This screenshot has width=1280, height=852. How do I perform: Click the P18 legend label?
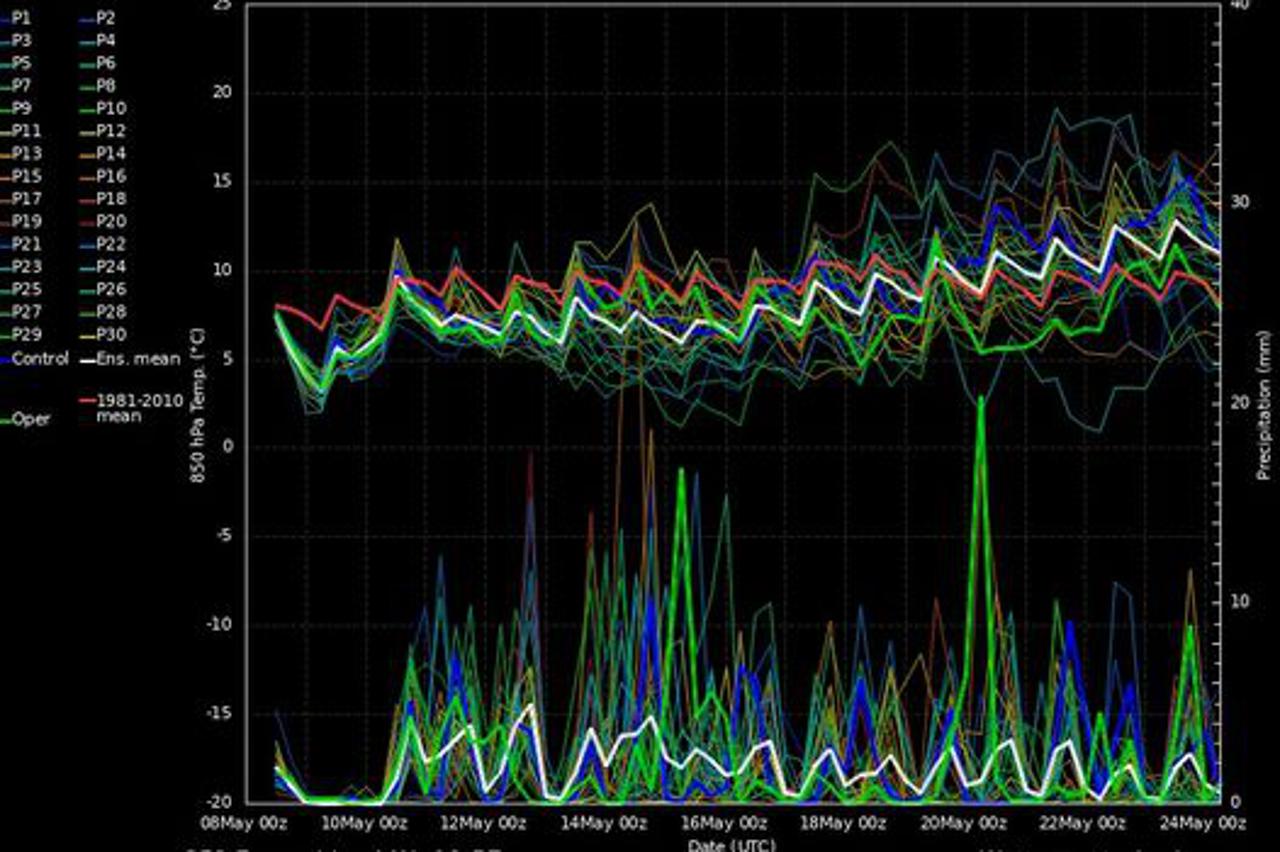[x=111, y=199]
